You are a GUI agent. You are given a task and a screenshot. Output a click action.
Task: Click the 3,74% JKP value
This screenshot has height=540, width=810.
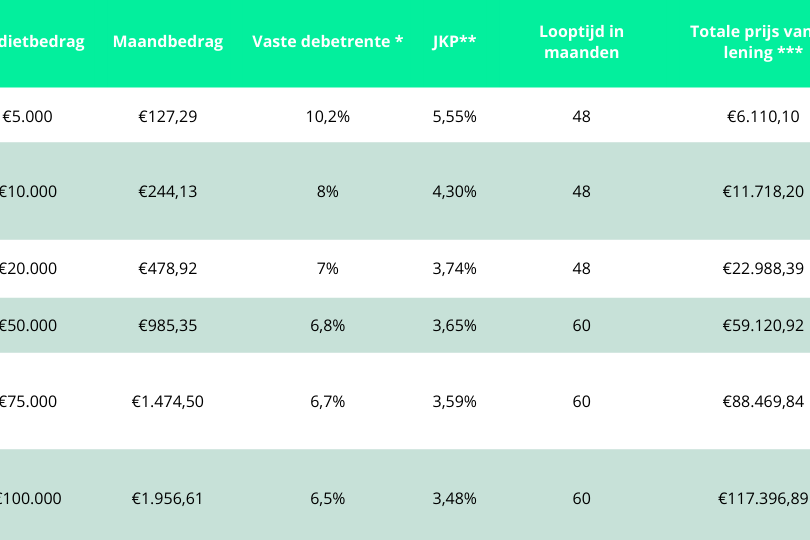(454, 268)
